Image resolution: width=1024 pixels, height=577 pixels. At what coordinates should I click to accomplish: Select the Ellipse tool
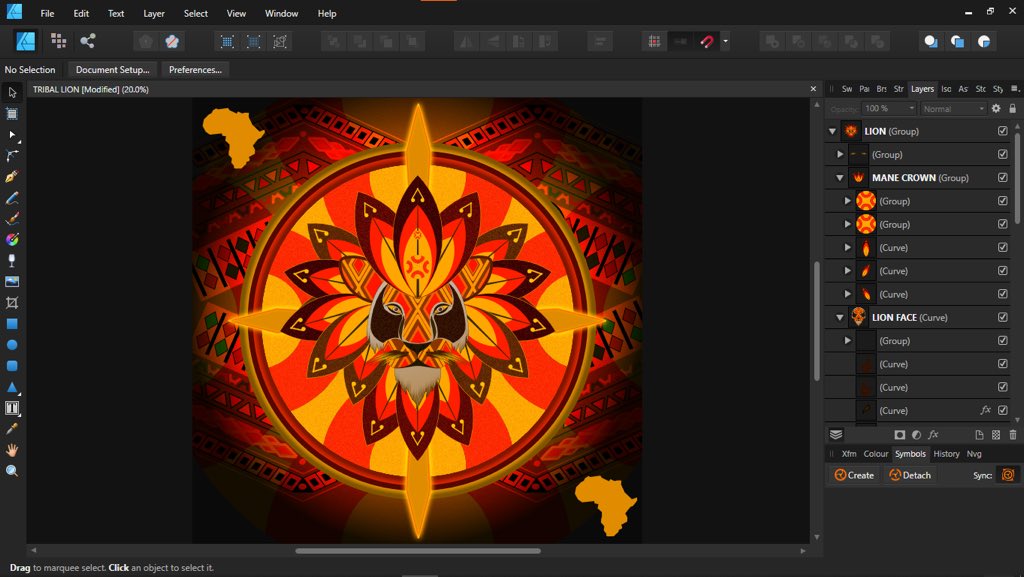point(12,345)
